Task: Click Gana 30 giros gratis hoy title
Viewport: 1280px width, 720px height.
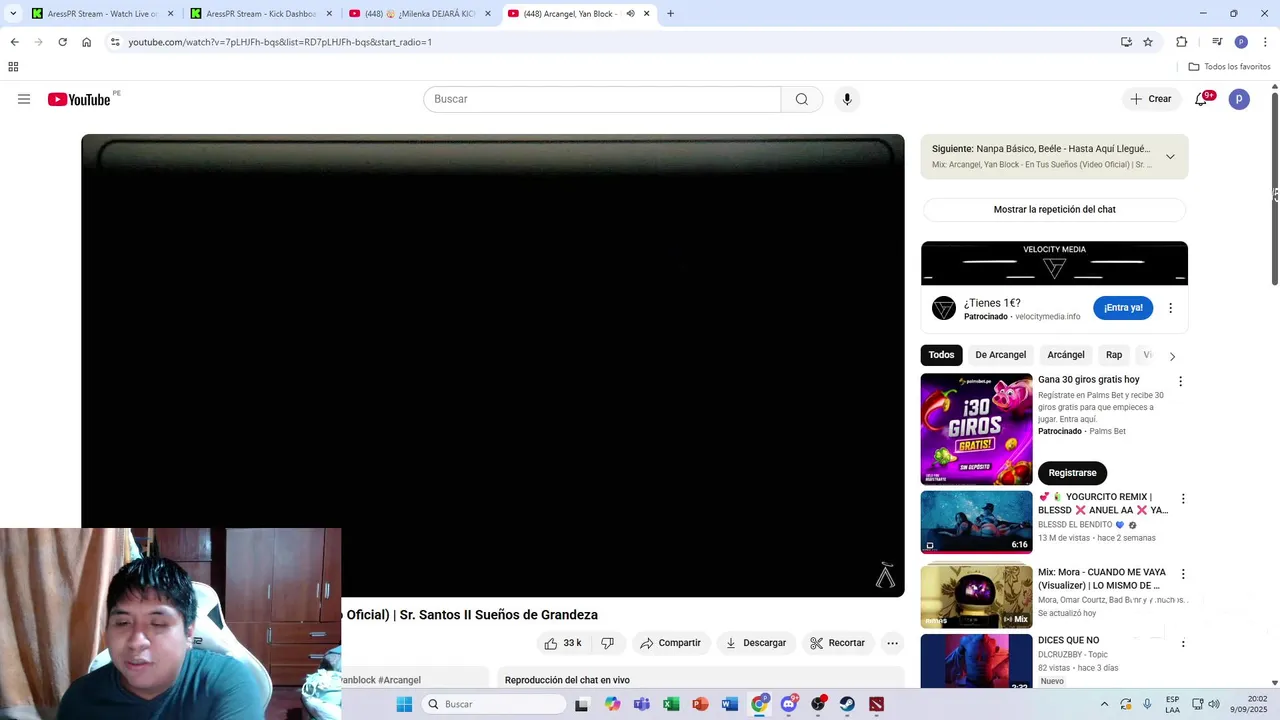Action: pyautogui.click(x=1088, y=380)
